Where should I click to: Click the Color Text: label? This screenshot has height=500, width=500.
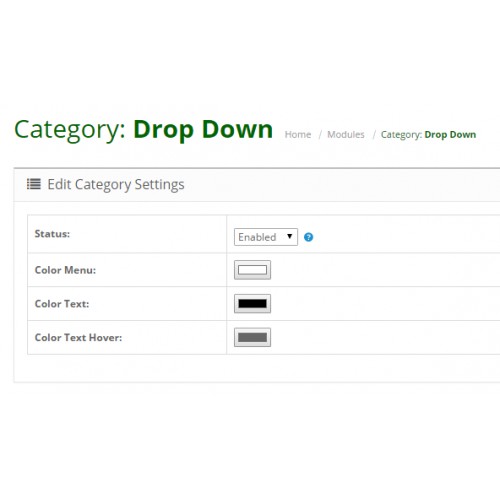click(x=62, y=304)
